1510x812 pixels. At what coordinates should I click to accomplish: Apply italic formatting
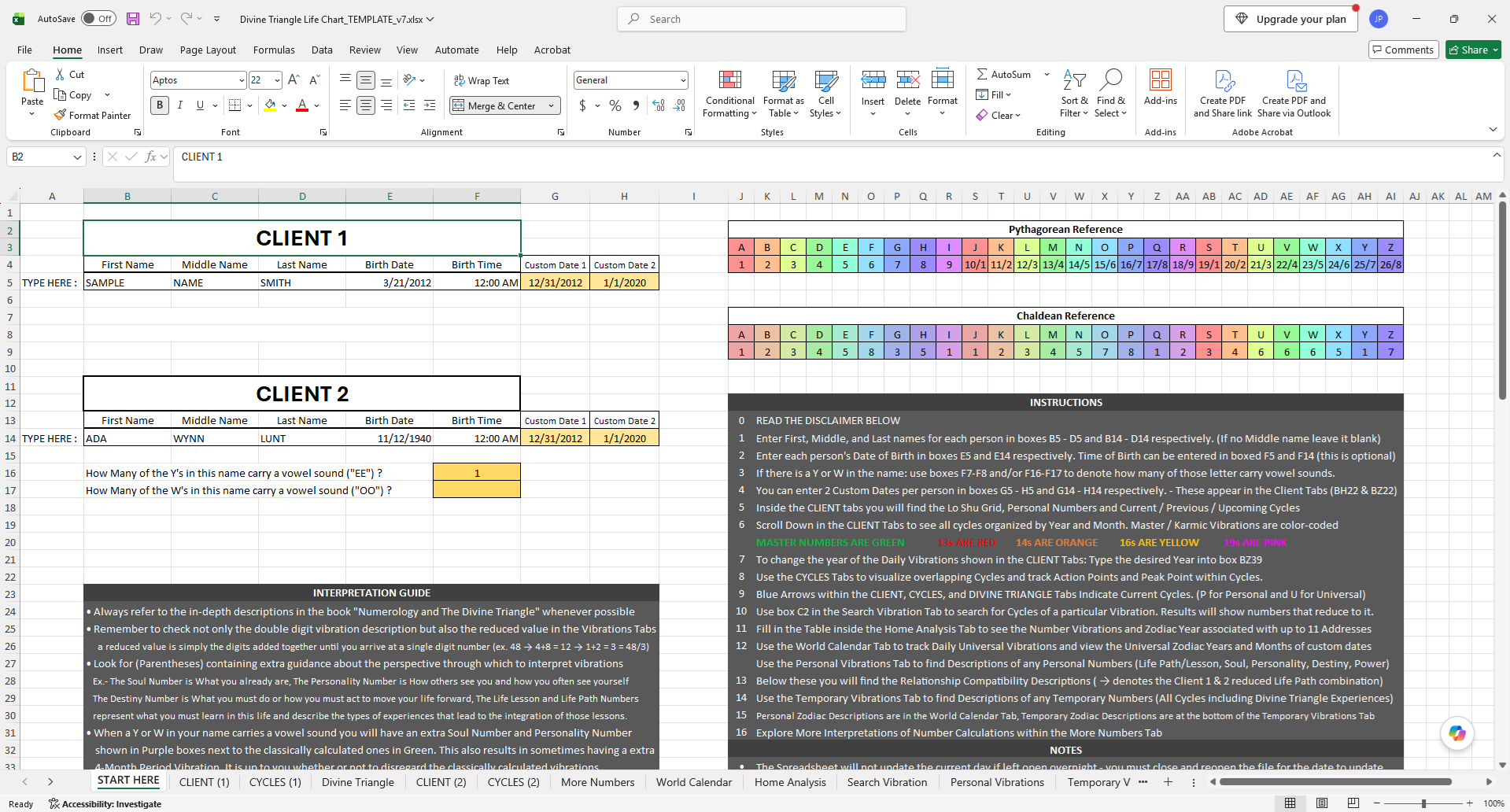180,105
